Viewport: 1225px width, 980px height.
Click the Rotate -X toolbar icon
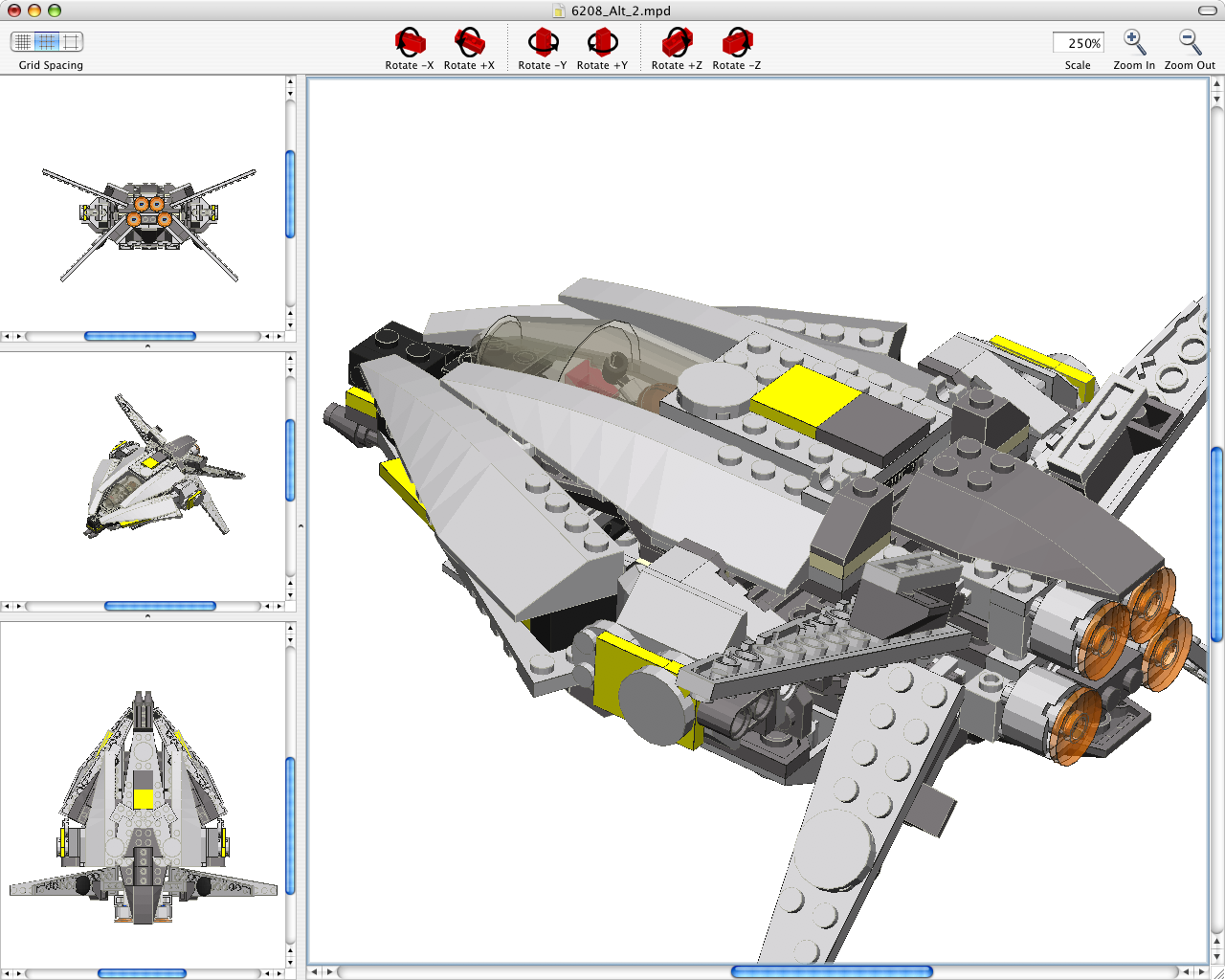click(x=410, y=43)
